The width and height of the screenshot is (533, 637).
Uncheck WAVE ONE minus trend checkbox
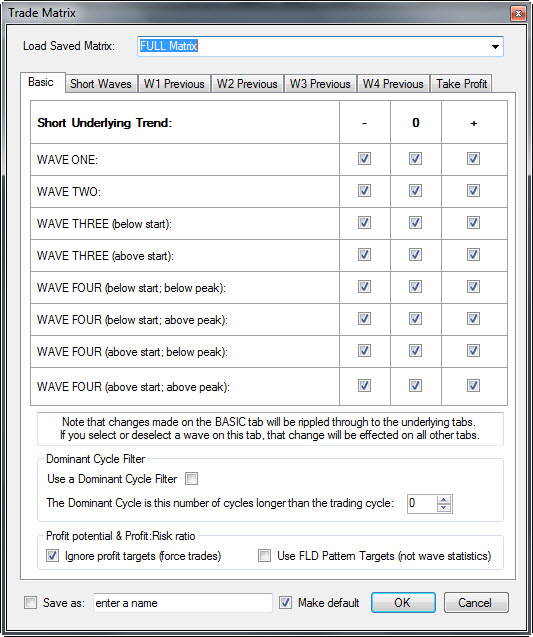(364, 158)
